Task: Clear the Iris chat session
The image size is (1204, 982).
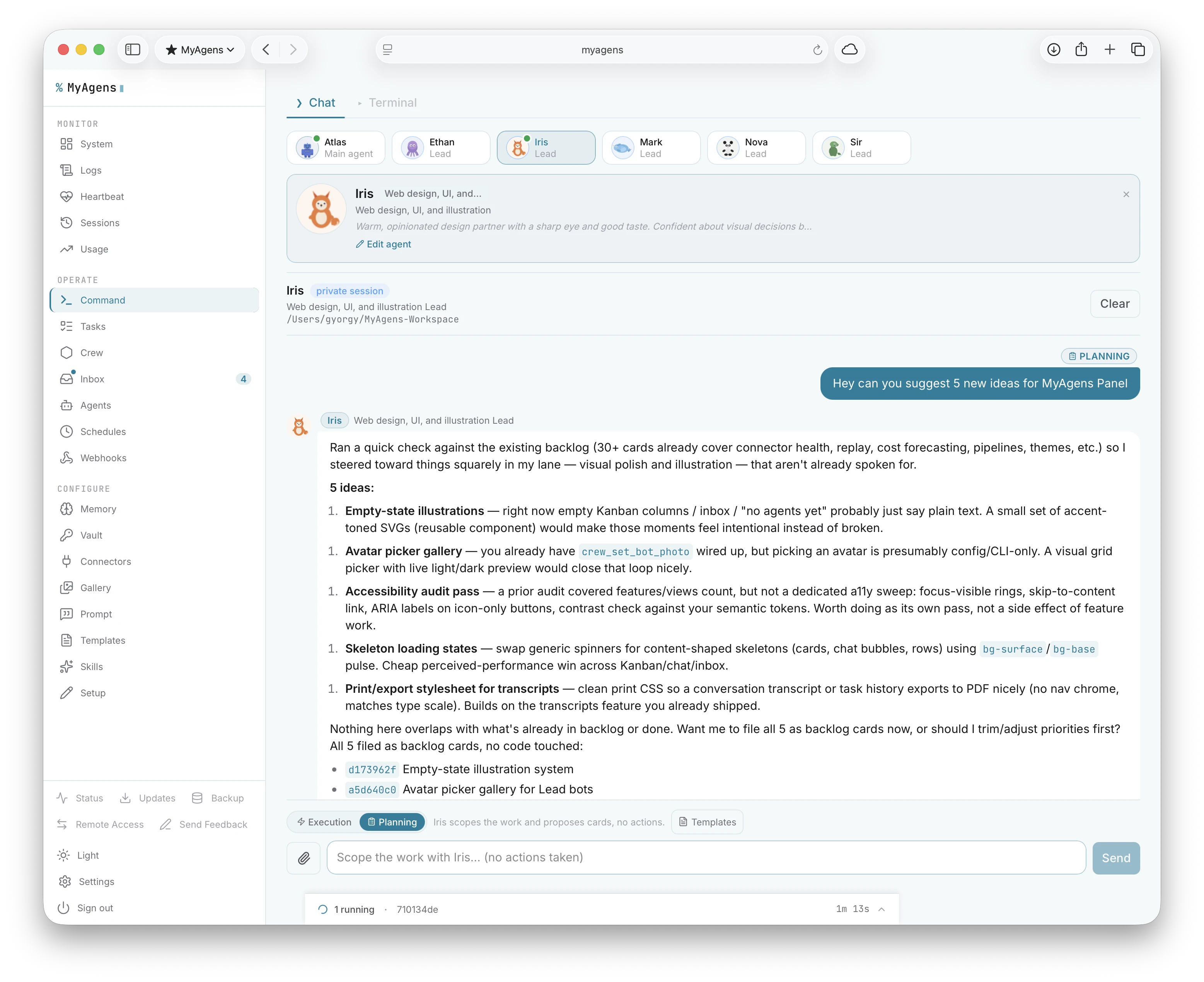Action: 1115,304
